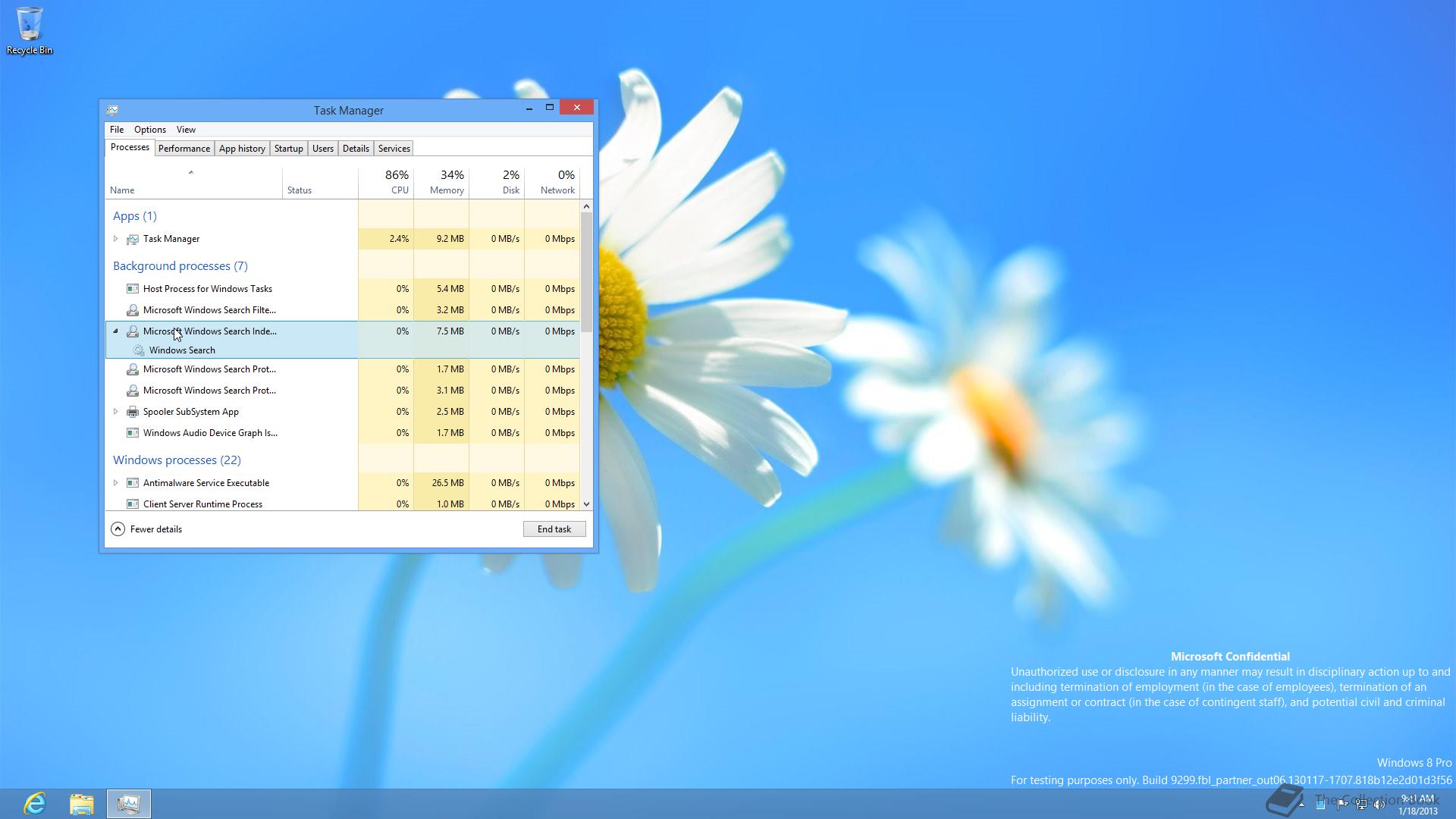
Task: Click the Background processes (7) group header
Action: (x=180, y=266)
